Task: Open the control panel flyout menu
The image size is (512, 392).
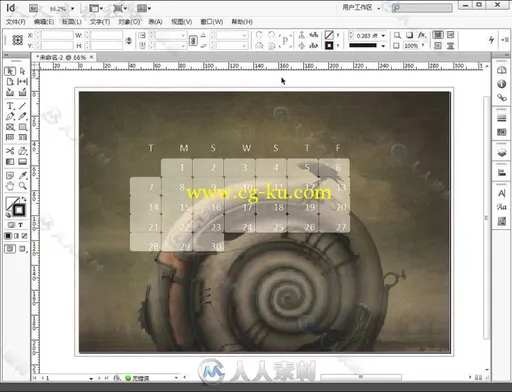Action: [x=504, y=40]
